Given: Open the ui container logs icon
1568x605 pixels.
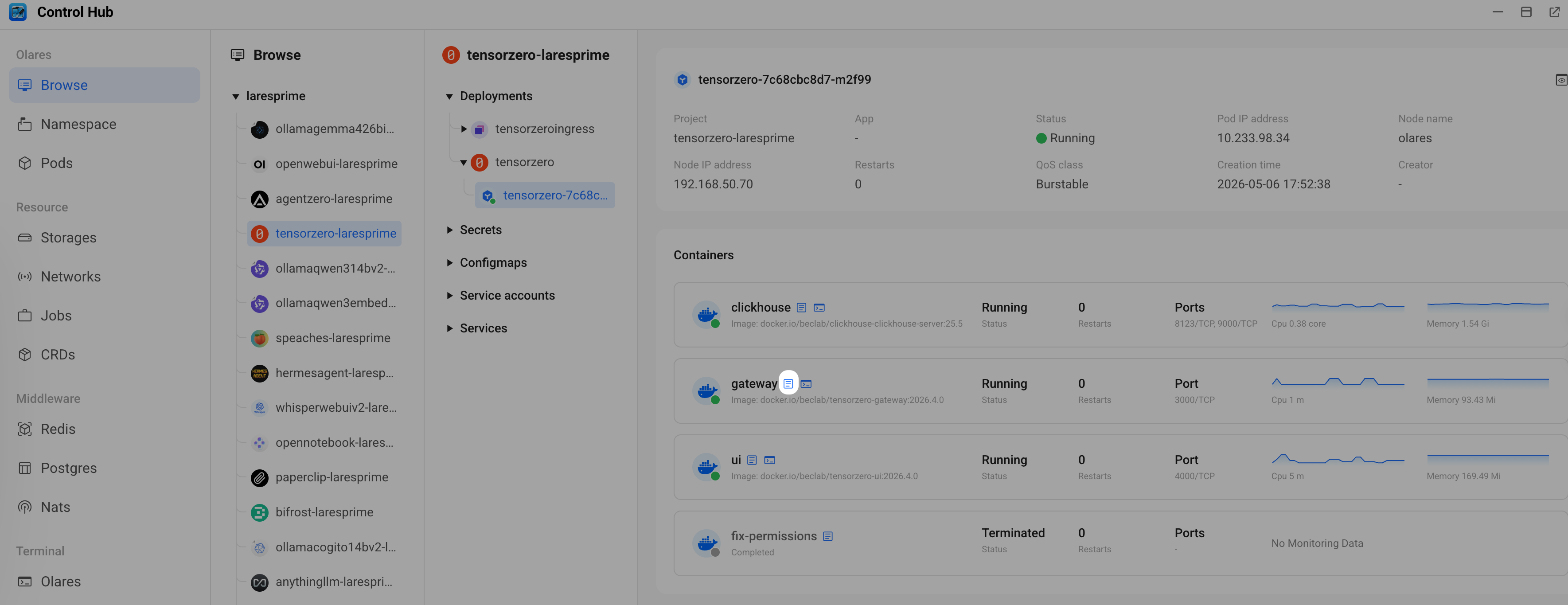Looking at the screenshot, I should [x=753, y=460].
